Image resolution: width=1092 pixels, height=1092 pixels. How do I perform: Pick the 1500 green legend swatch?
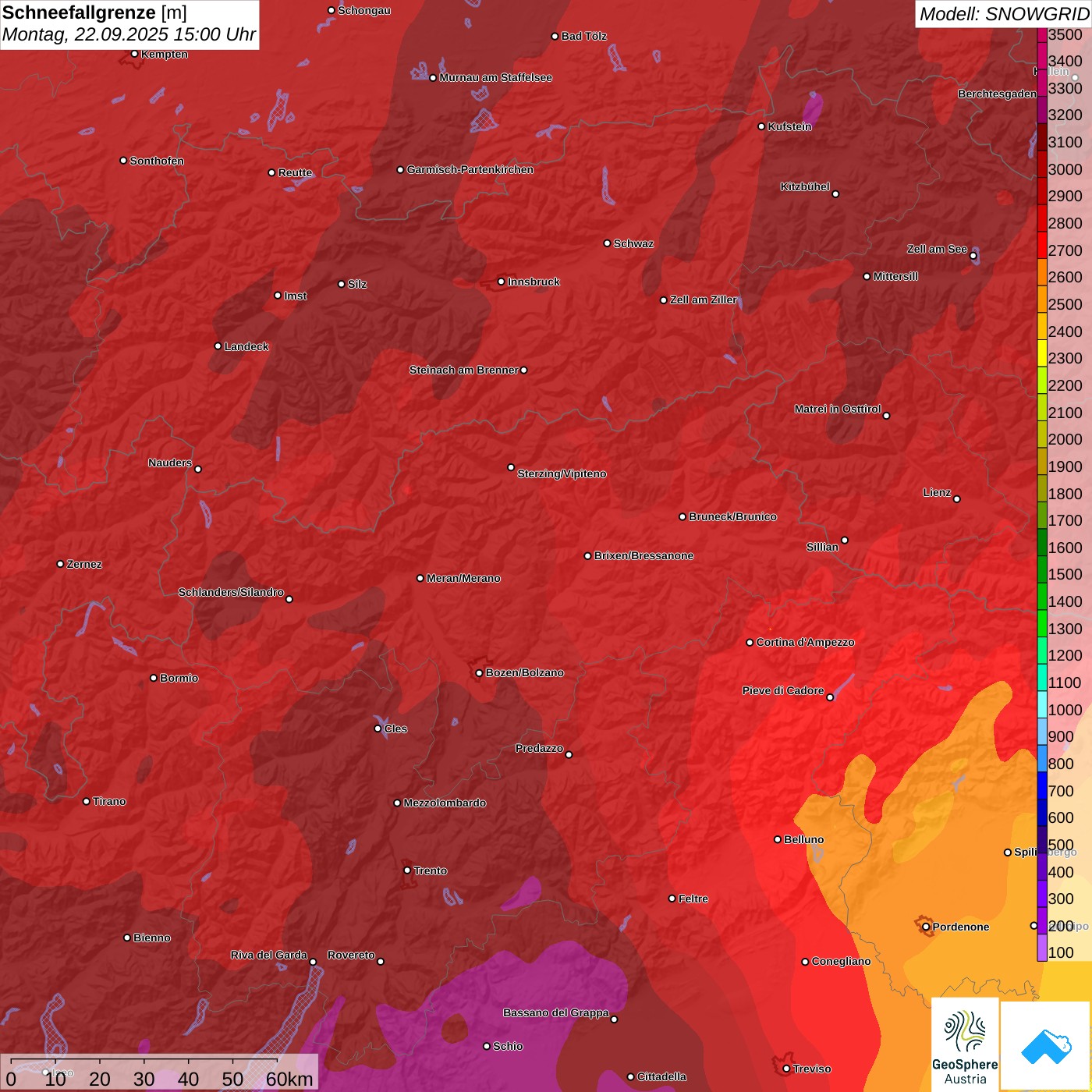[1042, 569]
